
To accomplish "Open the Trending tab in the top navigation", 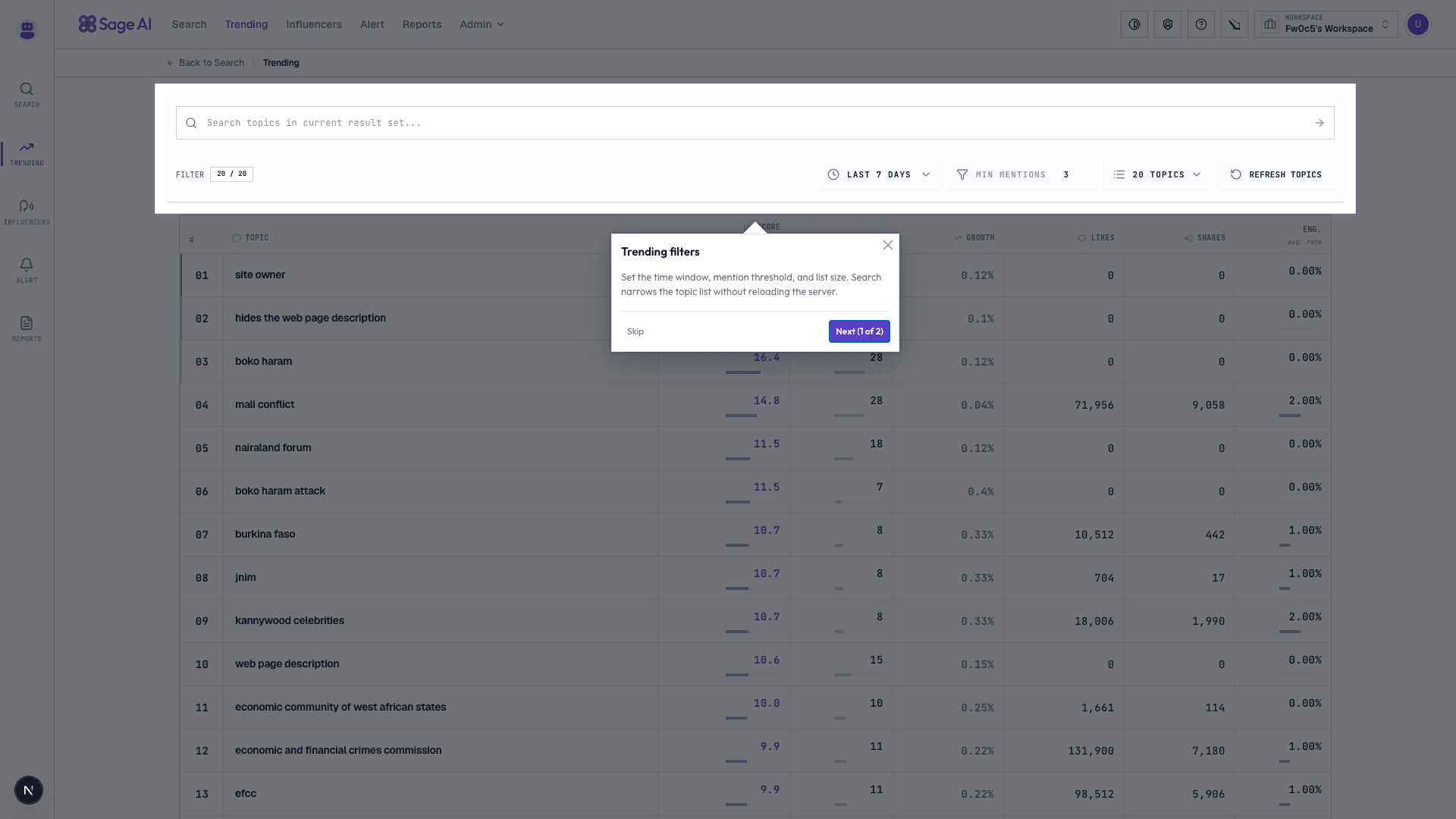I will tap(246, 24).
